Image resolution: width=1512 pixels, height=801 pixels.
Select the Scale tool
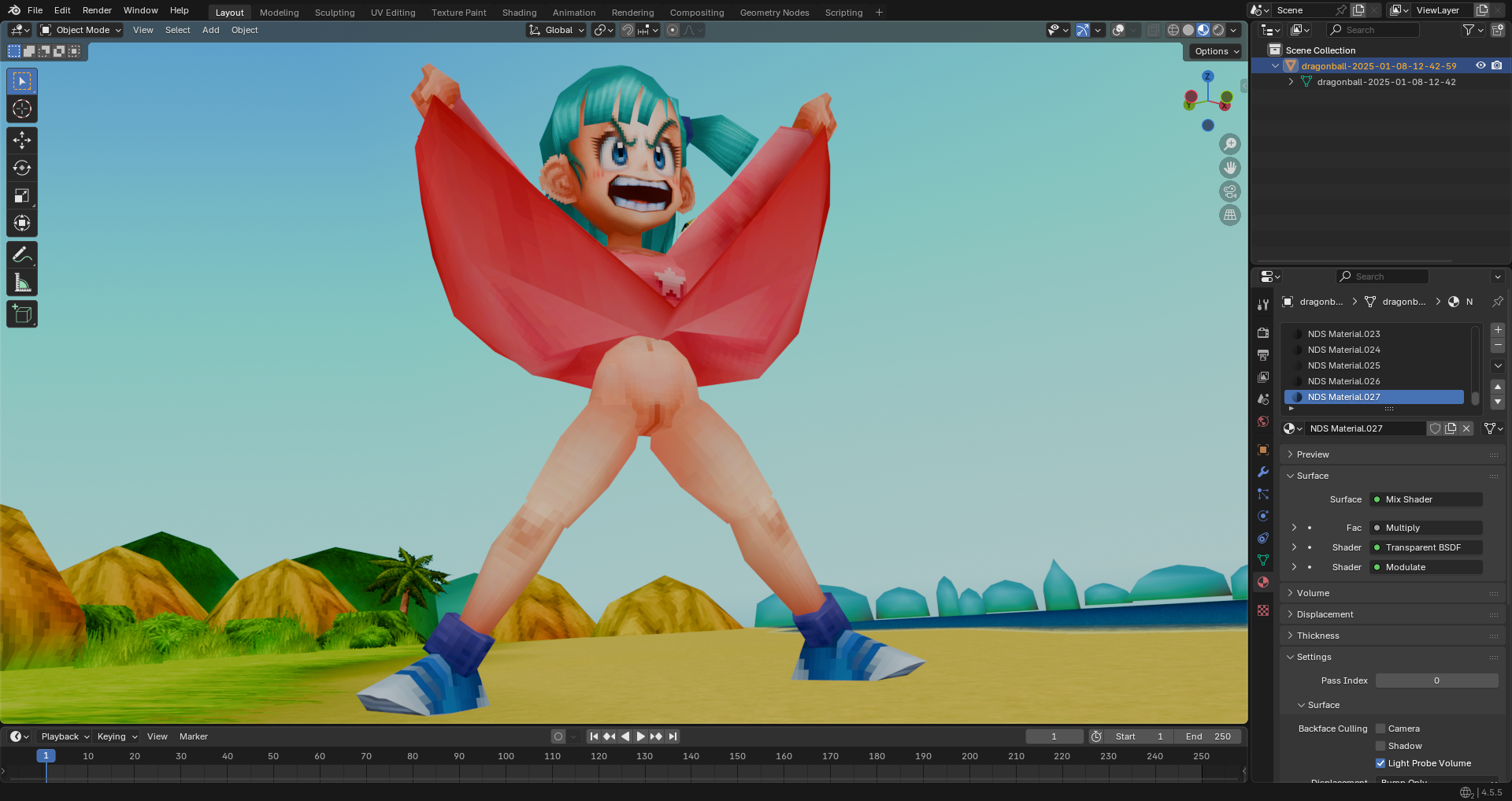point(22,195)
